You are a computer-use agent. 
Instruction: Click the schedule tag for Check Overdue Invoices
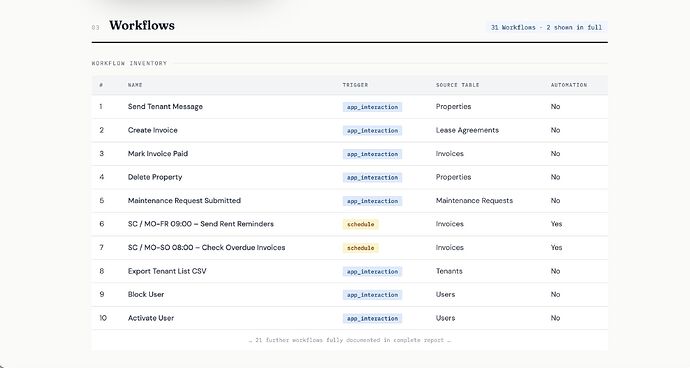pos(360,248)
